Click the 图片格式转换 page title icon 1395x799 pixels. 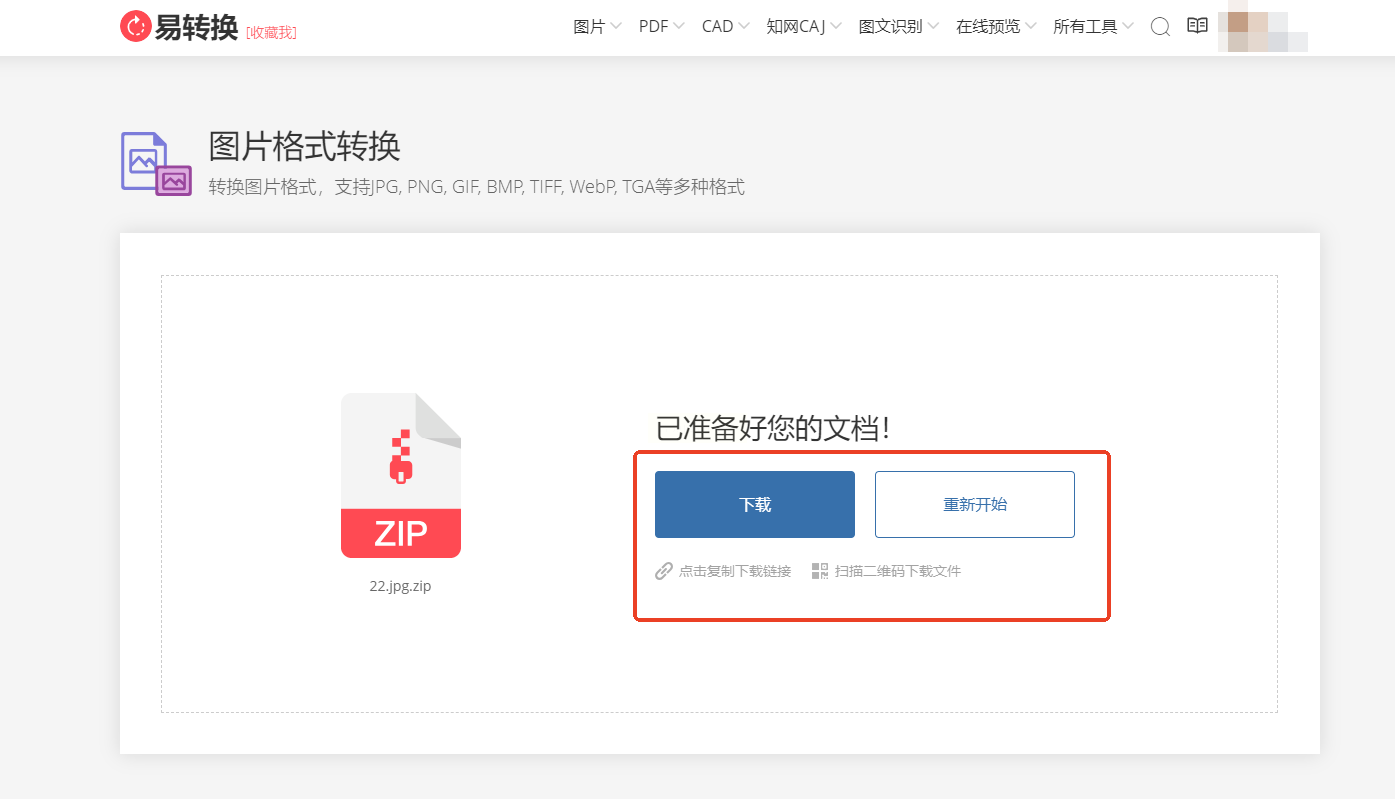click(156, 163)
